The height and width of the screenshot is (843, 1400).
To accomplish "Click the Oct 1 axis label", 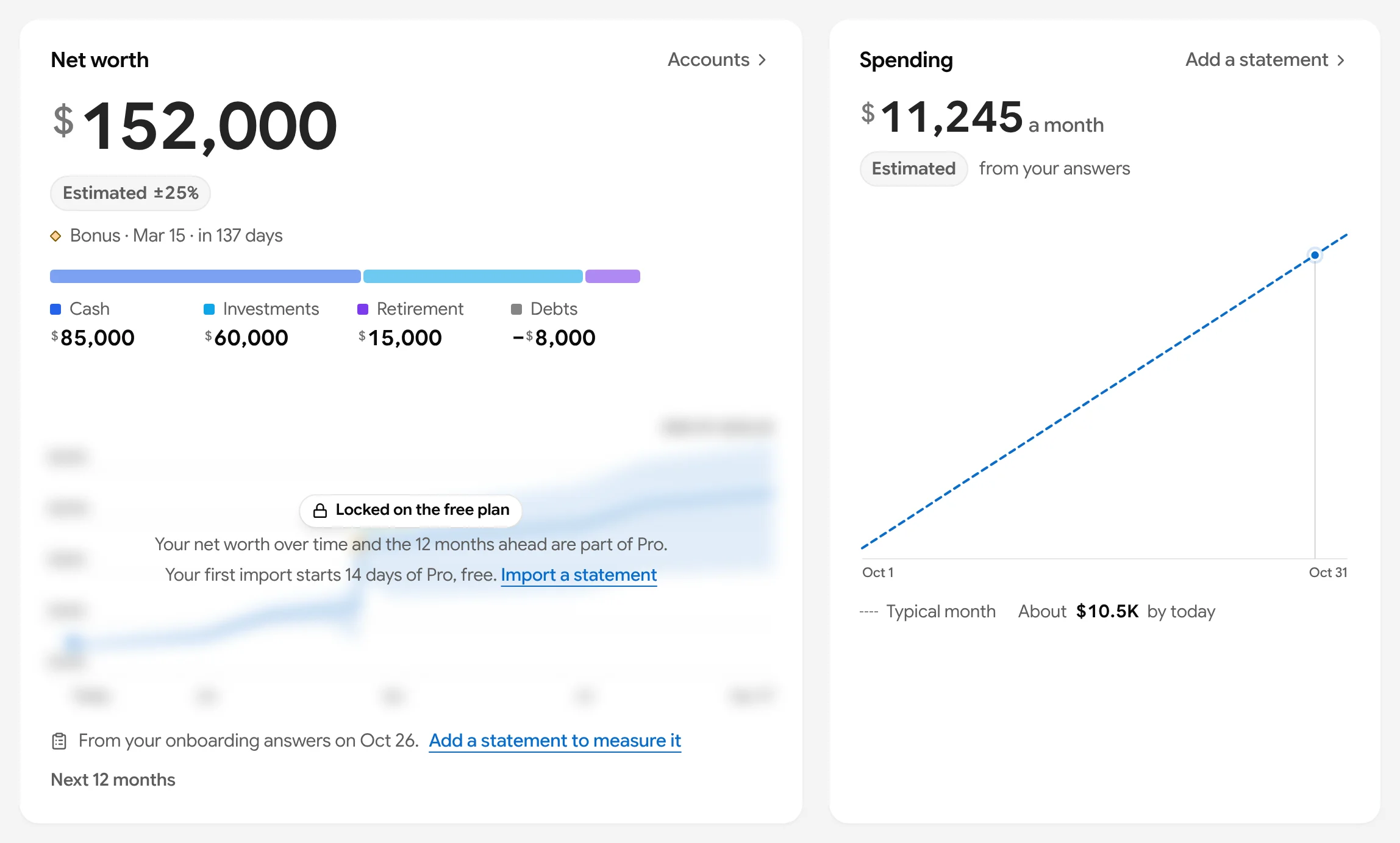I will [877, 573].
